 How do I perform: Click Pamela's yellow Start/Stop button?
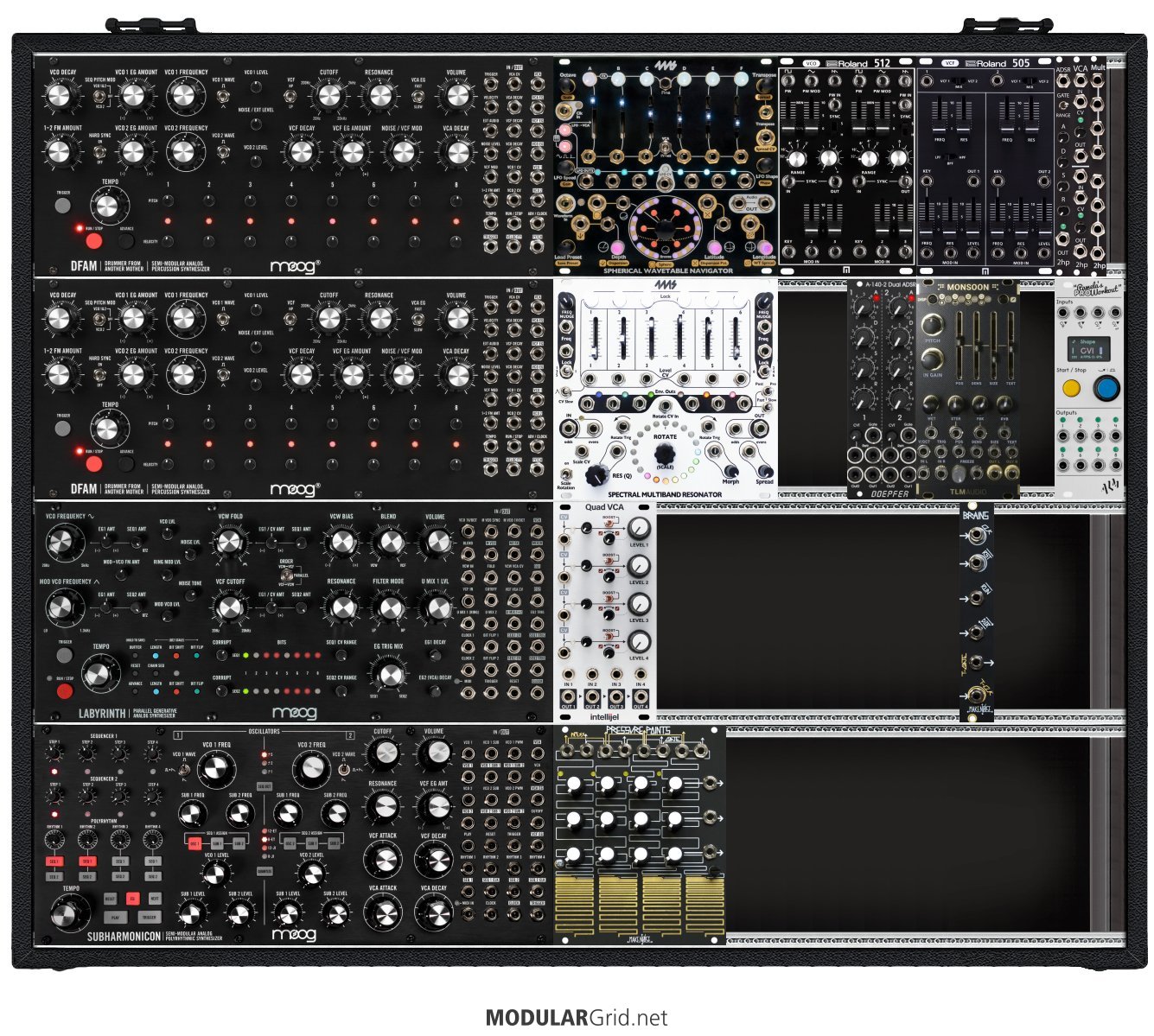(x=1071, y=388)
